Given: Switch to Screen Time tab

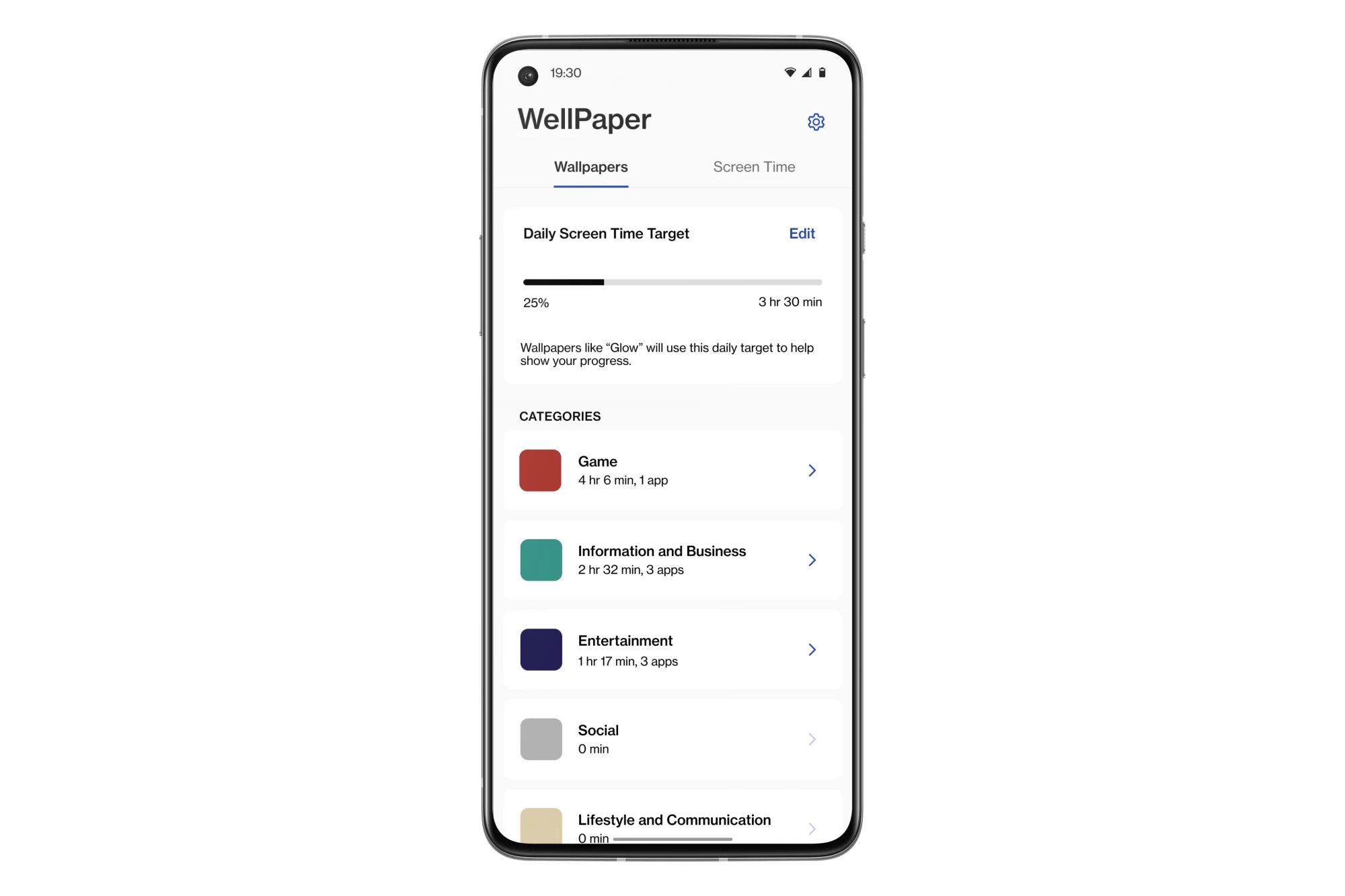Looking at the screenshot, I should coord(754,166).
